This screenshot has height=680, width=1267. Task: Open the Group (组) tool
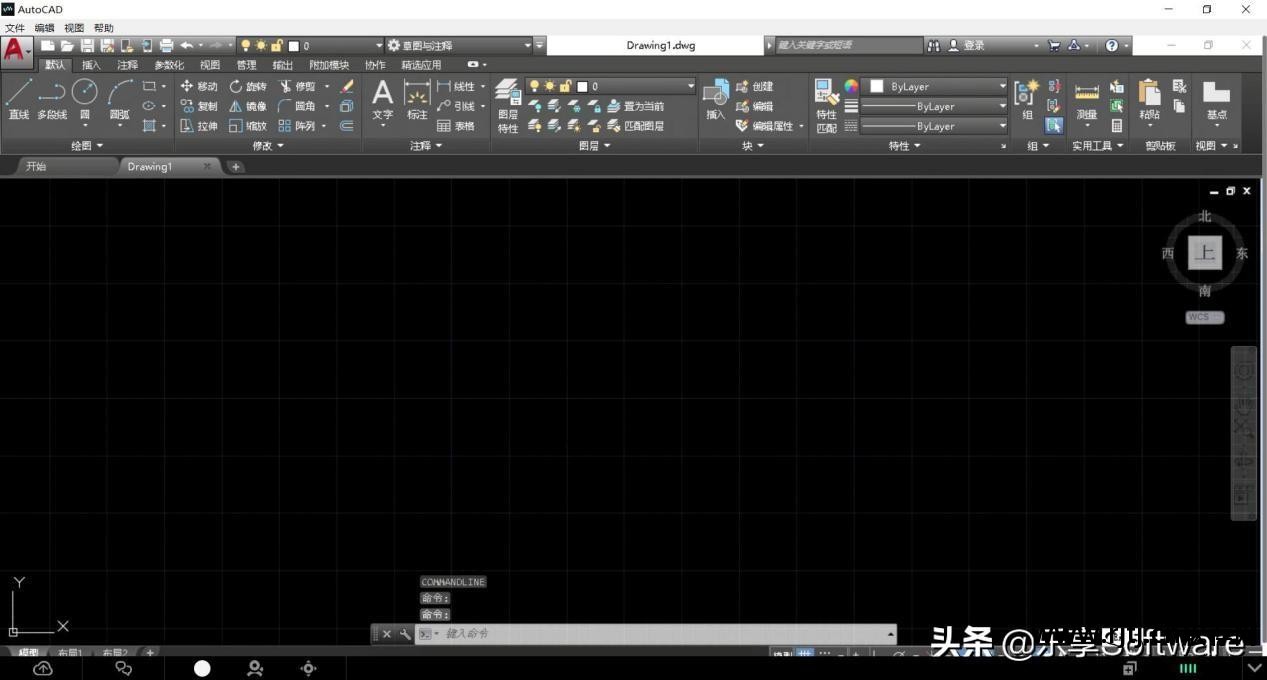pos(1027,100)
